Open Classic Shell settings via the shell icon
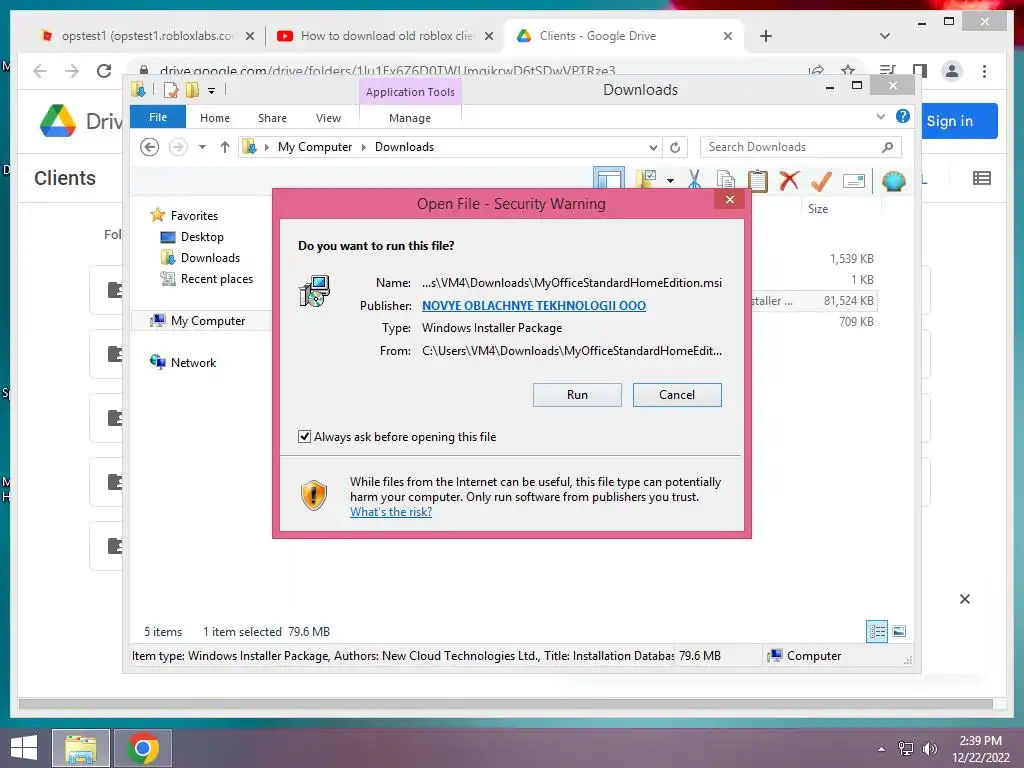 [x=893, y=180]
